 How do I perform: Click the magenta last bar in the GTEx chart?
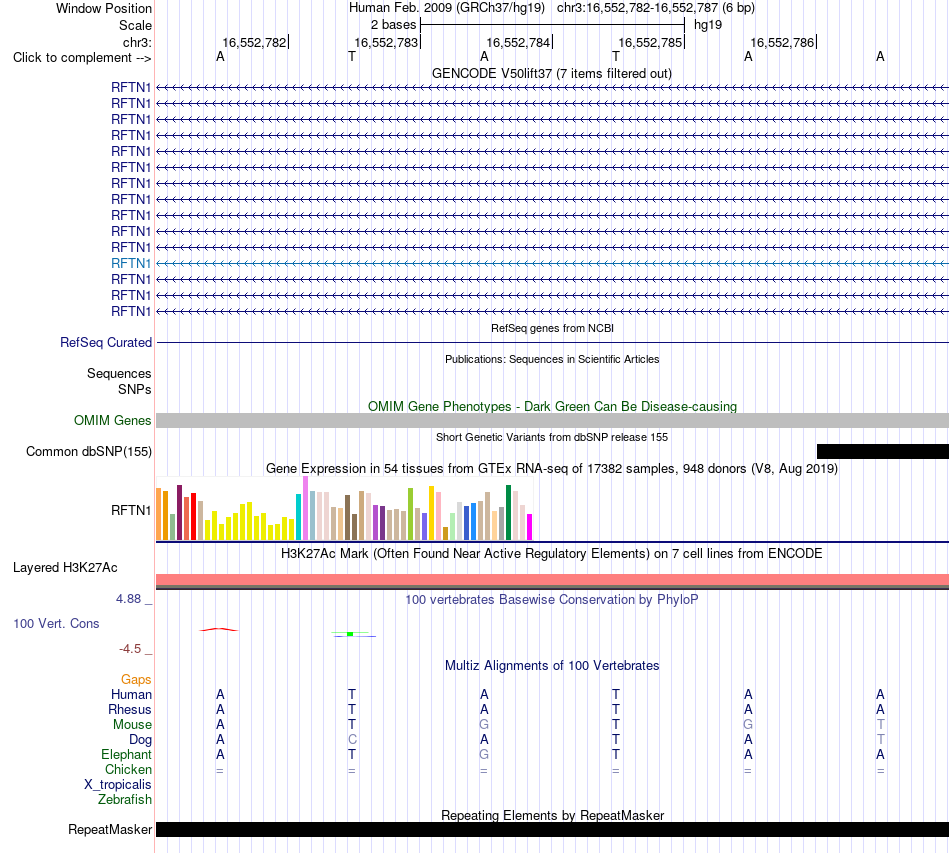coord(530,527)
